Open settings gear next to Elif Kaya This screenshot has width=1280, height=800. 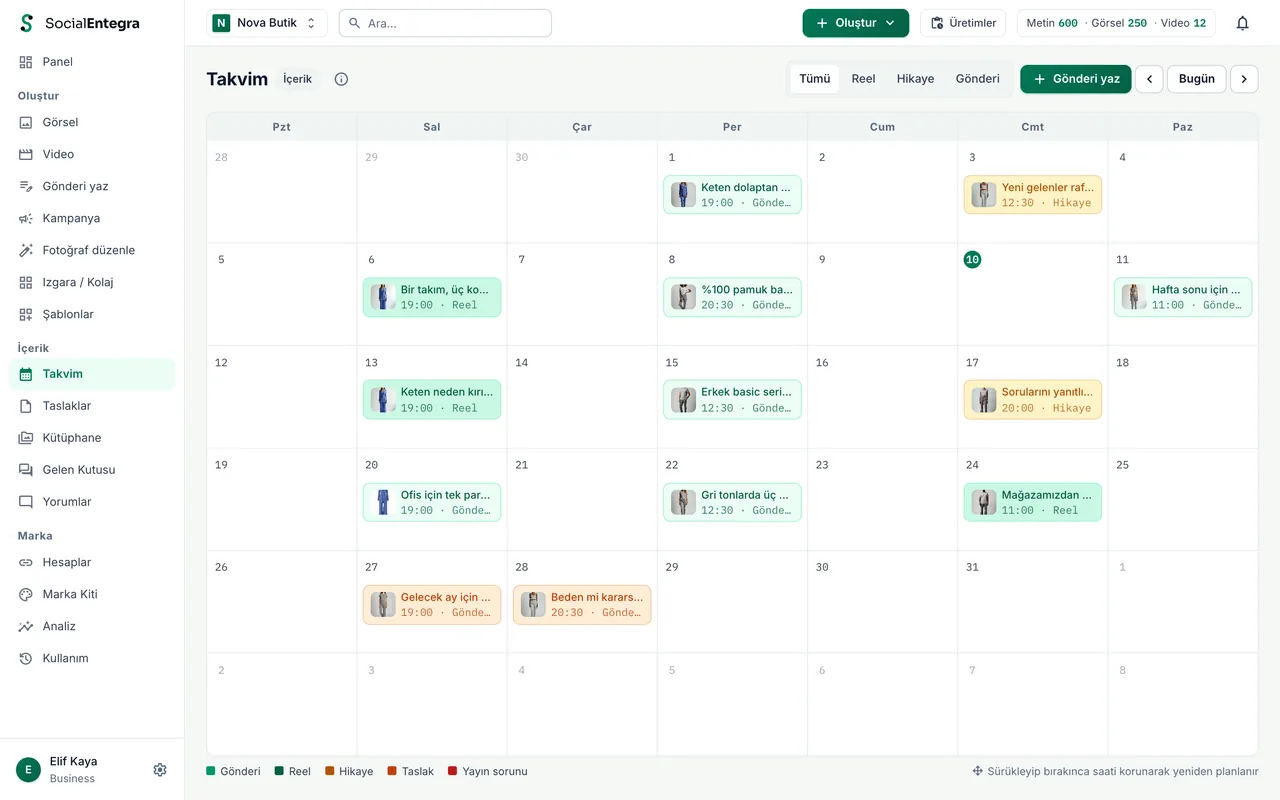pos(160,770)
